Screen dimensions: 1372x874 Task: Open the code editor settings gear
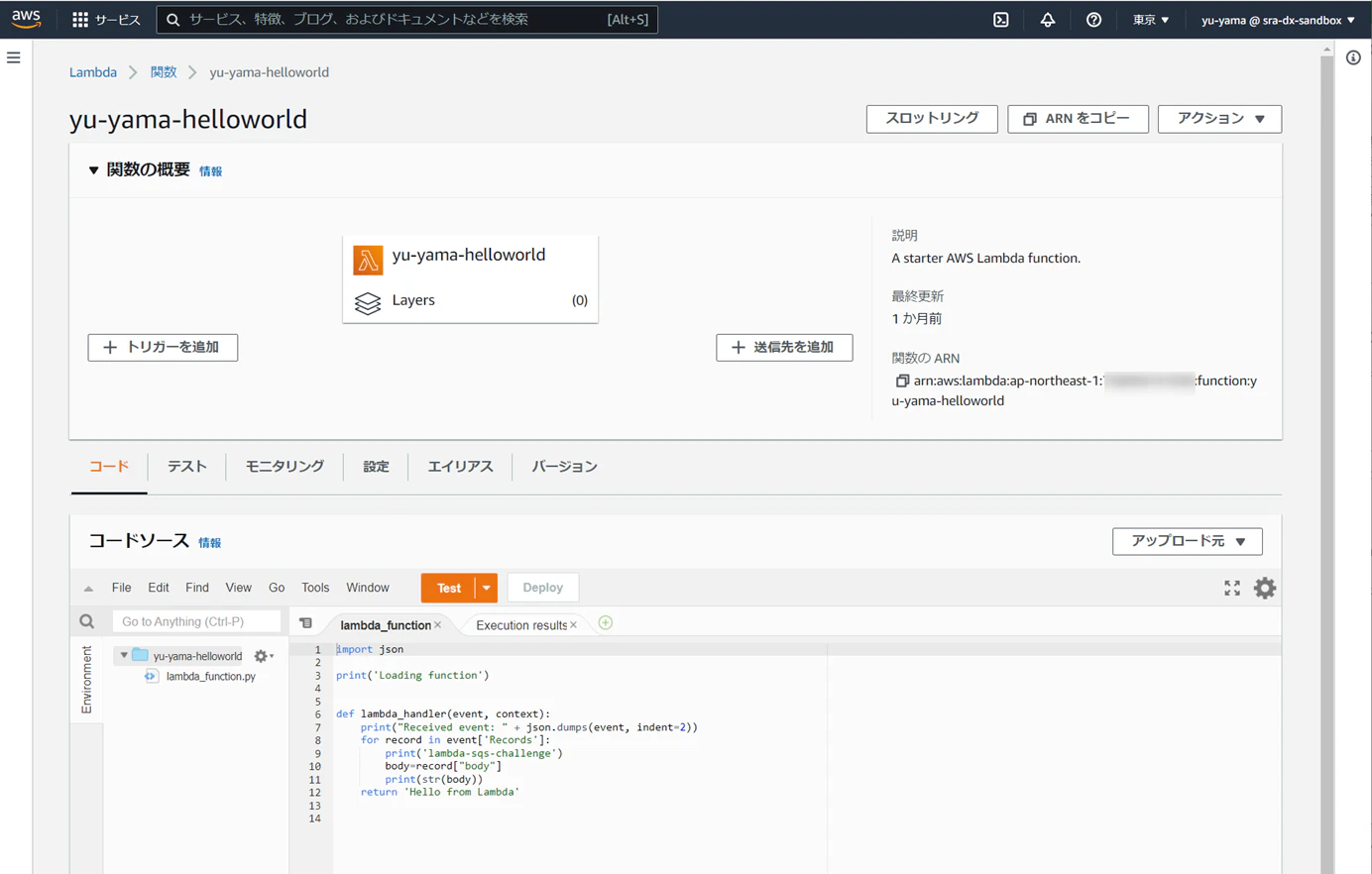(x=1265, y=588)
